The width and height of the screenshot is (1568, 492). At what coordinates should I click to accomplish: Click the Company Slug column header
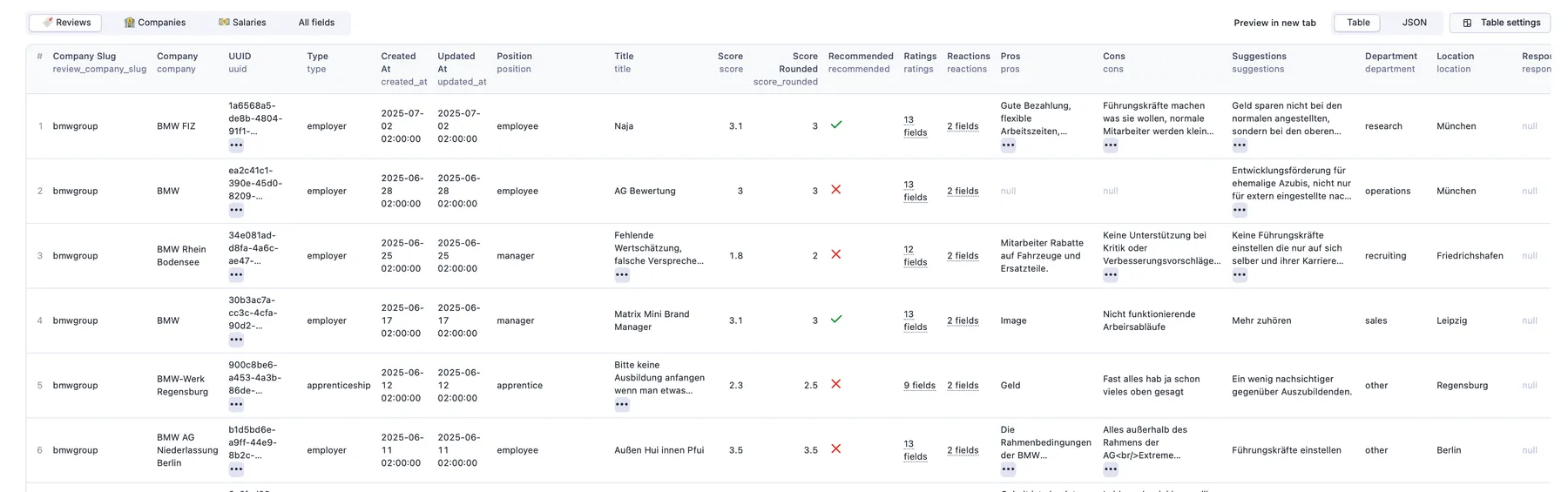click(x=99, y=63)
